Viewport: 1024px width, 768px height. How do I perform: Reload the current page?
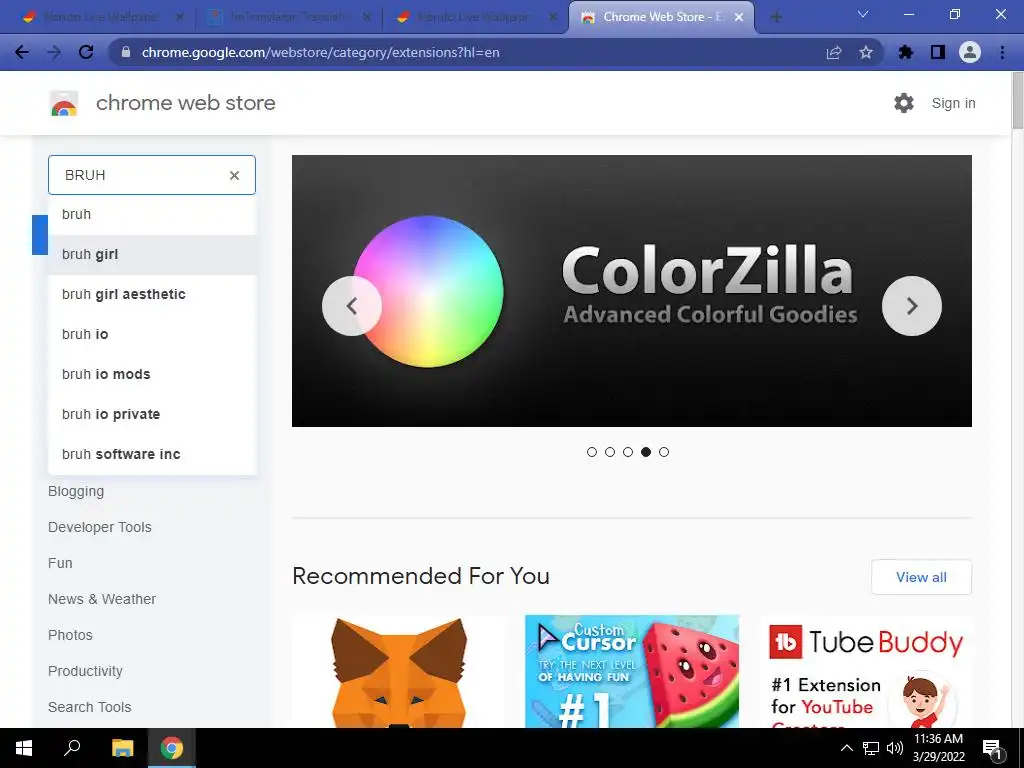86,52
